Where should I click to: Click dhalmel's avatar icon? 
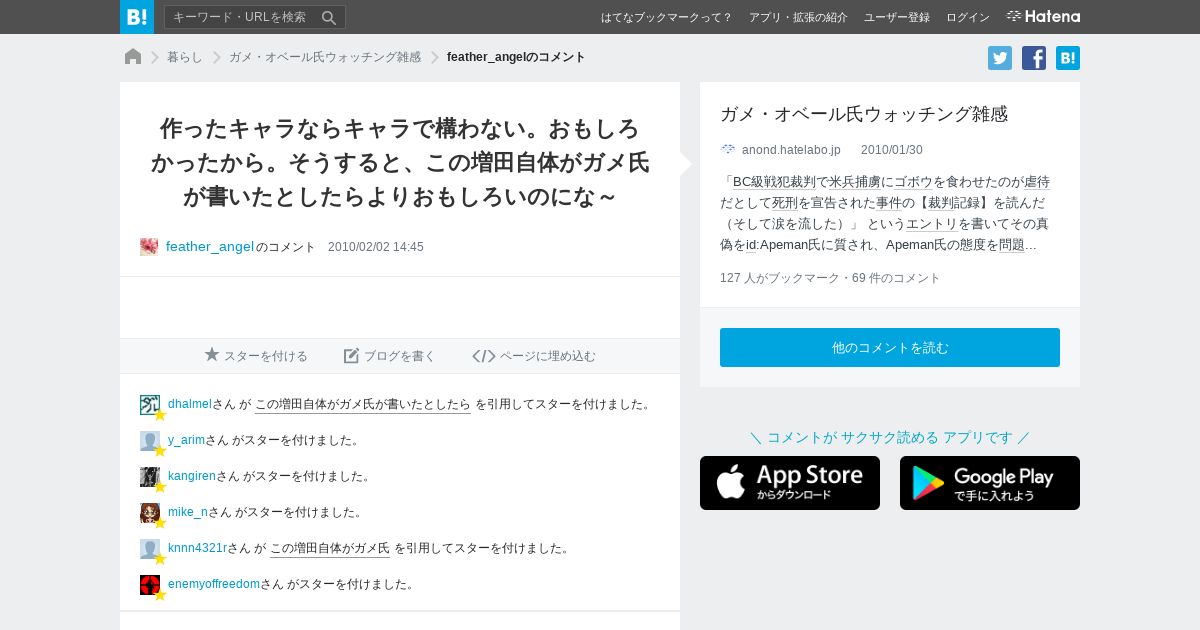point(150,405)
